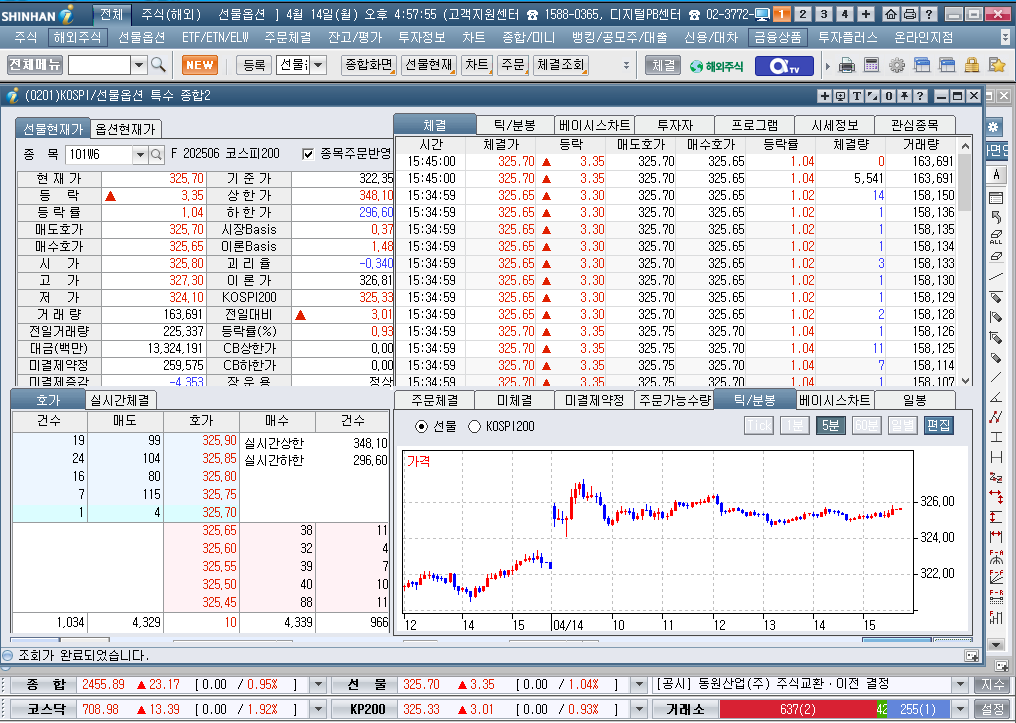
Task: Click the first cascading windows icon in toolbar
Action: [921, 65]
